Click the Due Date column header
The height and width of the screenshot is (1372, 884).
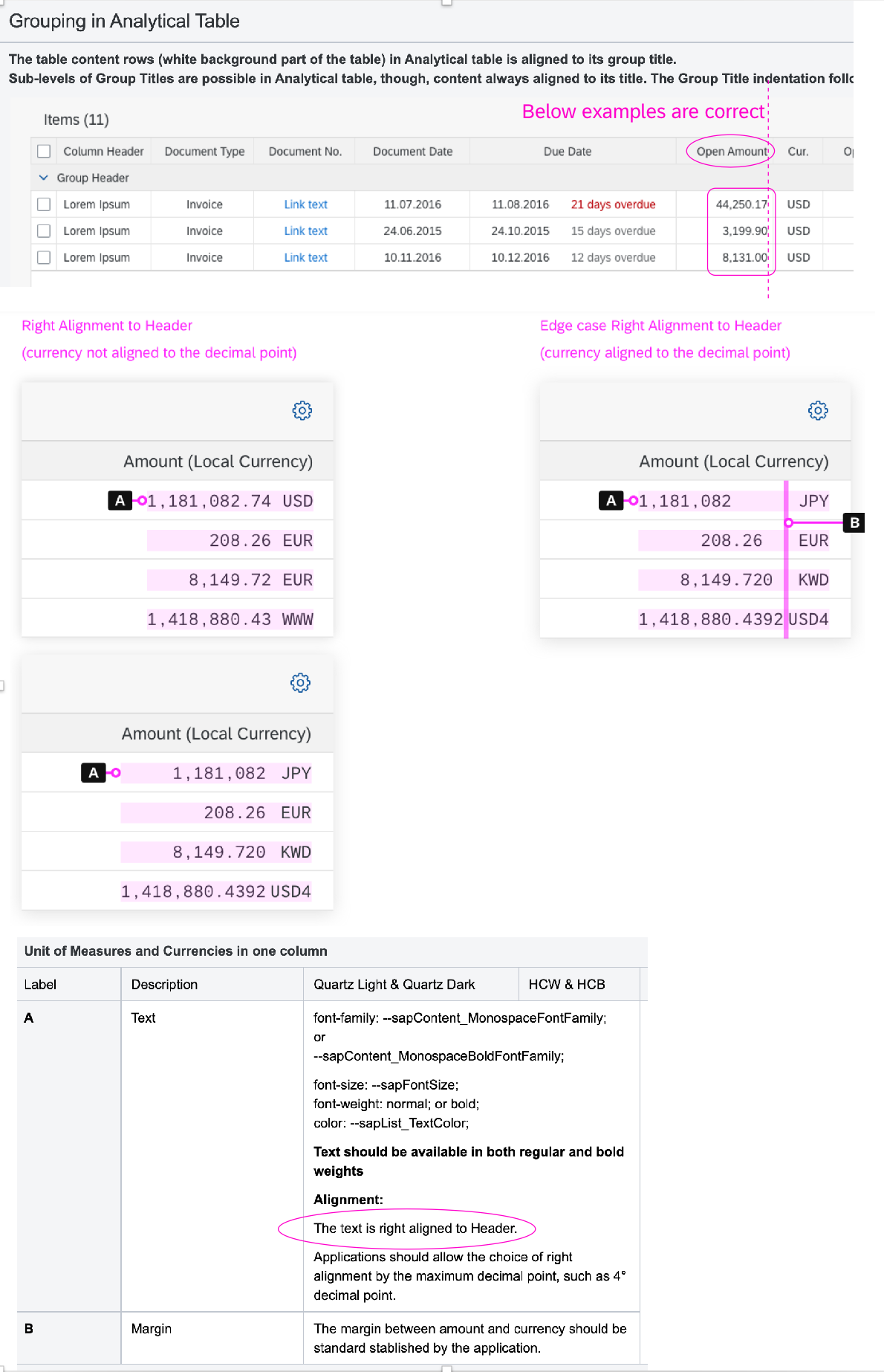[568, 151]
